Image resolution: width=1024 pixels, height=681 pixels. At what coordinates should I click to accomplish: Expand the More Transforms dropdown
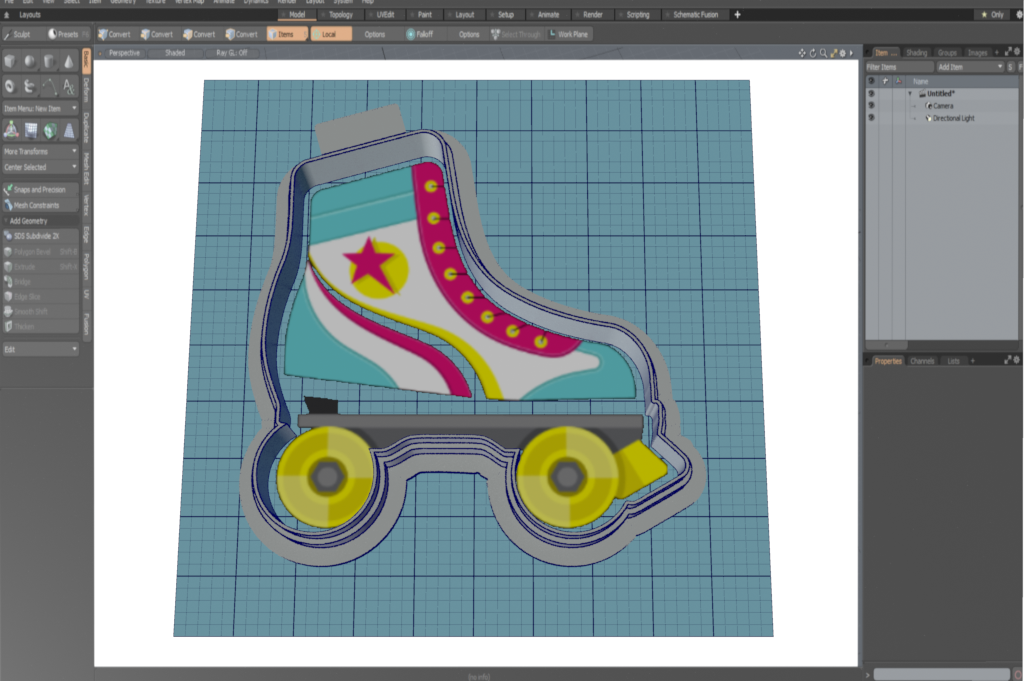pos(40,151)
